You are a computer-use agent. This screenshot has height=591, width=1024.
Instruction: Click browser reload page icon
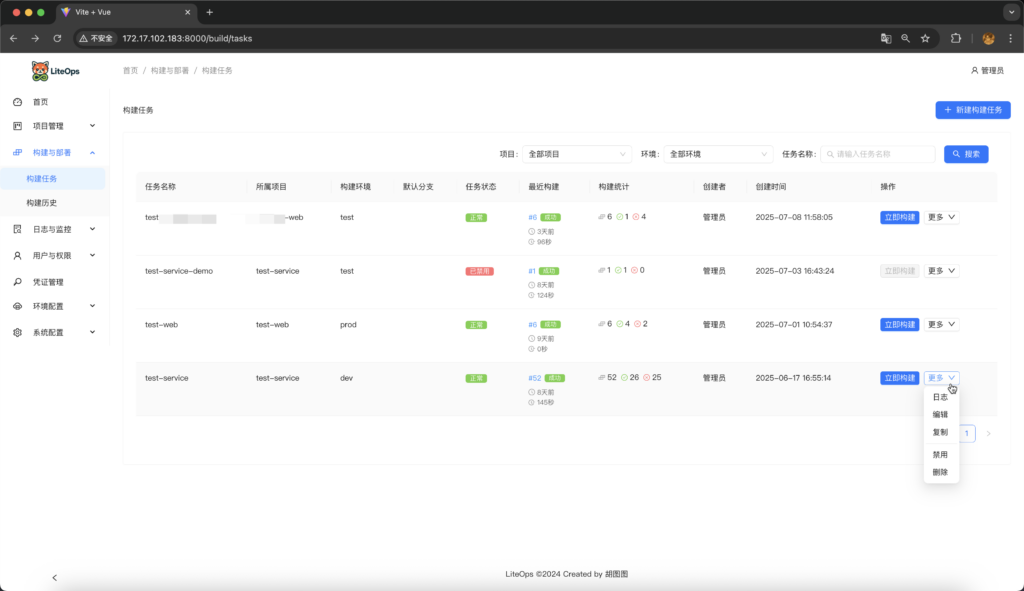[x=57, y=38]
